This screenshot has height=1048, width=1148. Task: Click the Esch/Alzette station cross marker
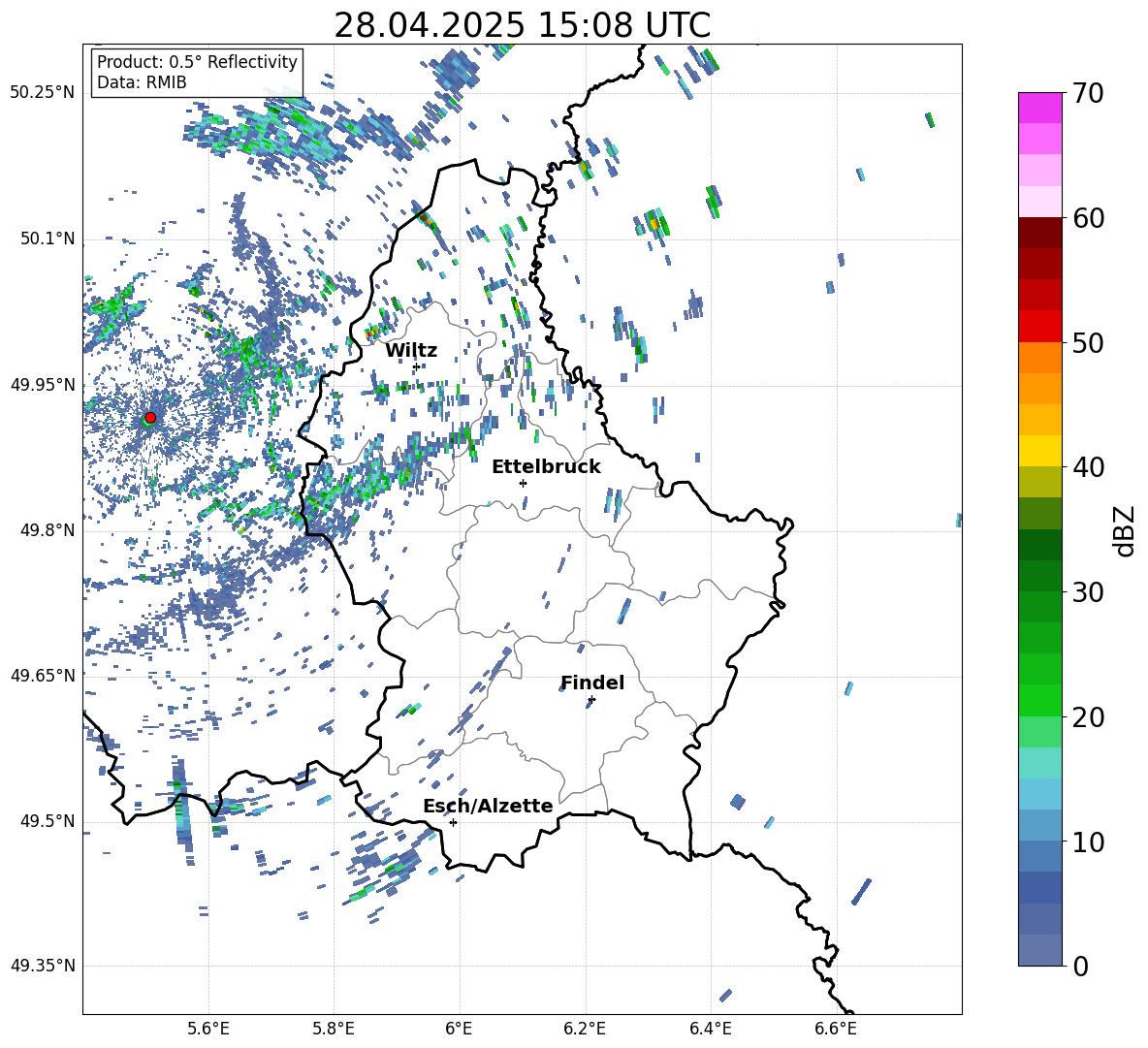[453, 822]
